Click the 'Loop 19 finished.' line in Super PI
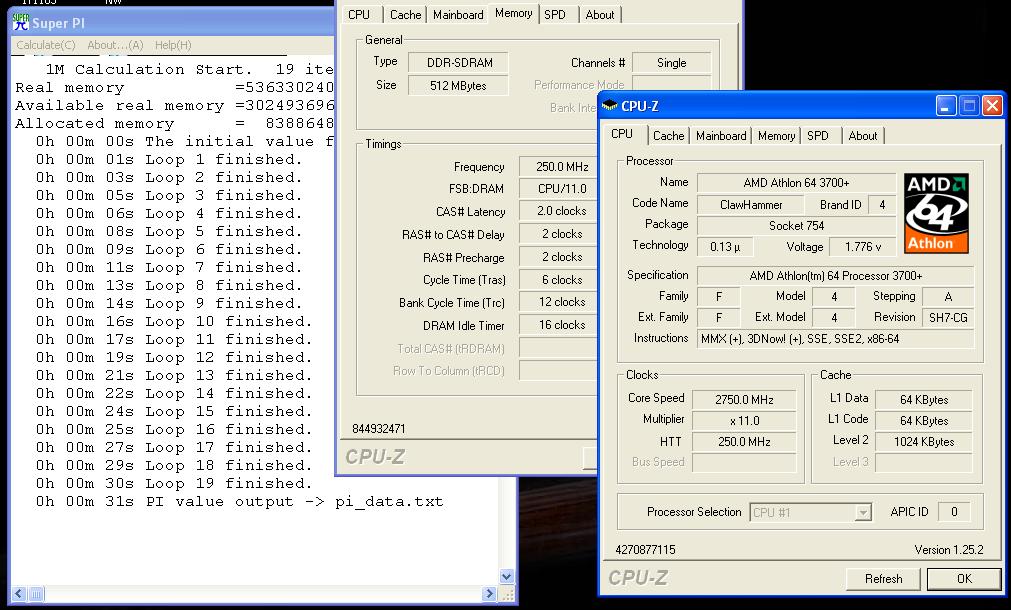Image resolution: width=1011 pixels, height=610 pixels. click(174, 484)
